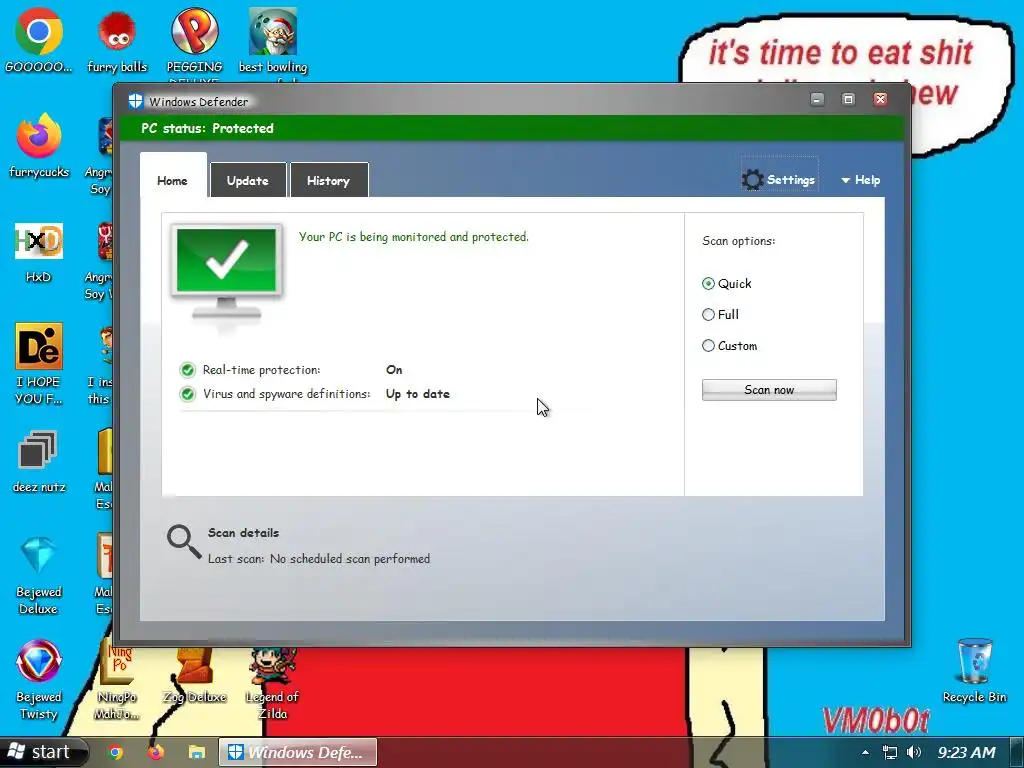Minimize the Windows Defender window
1024x768 pixels.
(817, 99)
